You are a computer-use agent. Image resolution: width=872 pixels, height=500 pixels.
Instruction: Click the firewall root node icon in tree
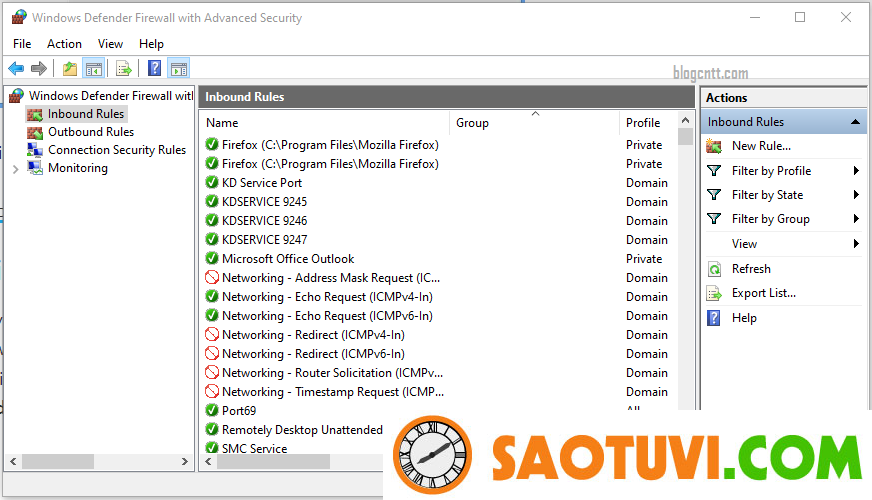coord(17,96)
